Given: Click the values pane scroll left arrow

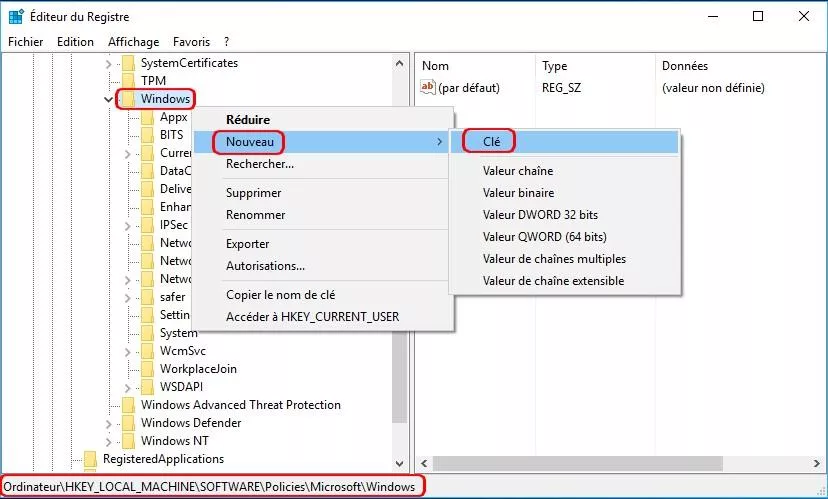Looking at the screenshot, I should (x=424, y=464).
